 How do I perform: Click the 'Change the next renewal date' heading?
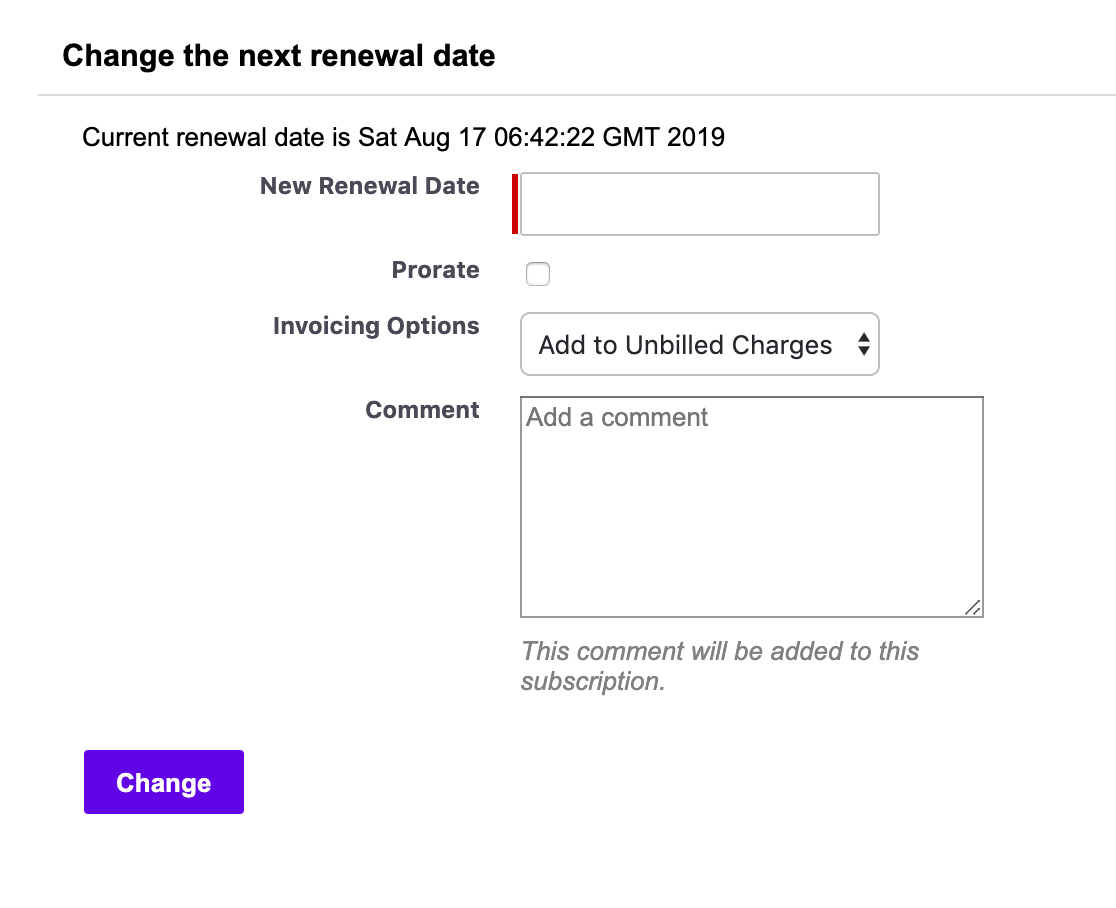coord(278,55)
